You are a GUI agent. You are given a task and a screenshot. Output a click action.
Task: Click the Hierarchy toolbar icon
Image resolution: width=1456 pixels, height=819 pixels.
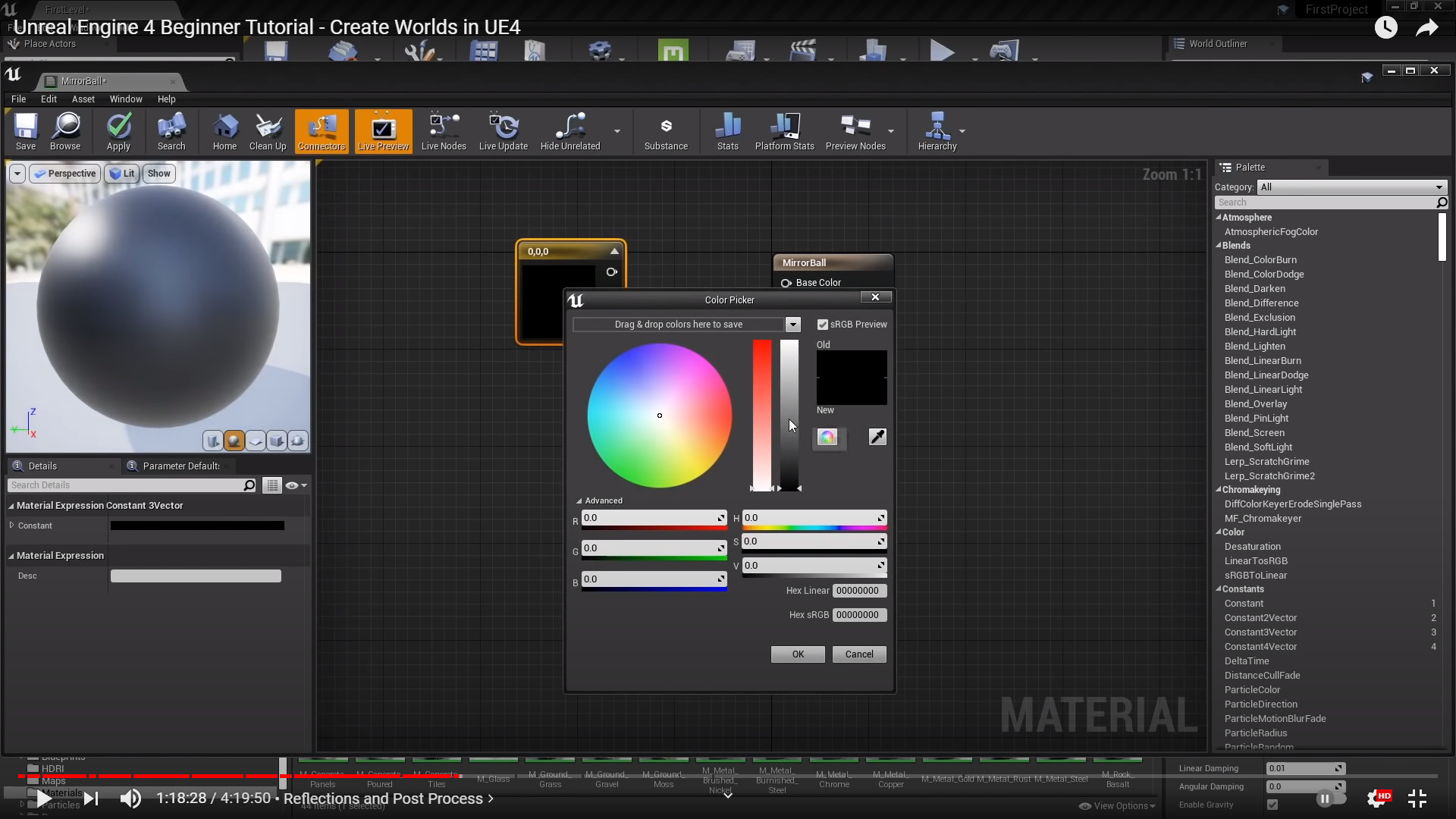point(937,132)
